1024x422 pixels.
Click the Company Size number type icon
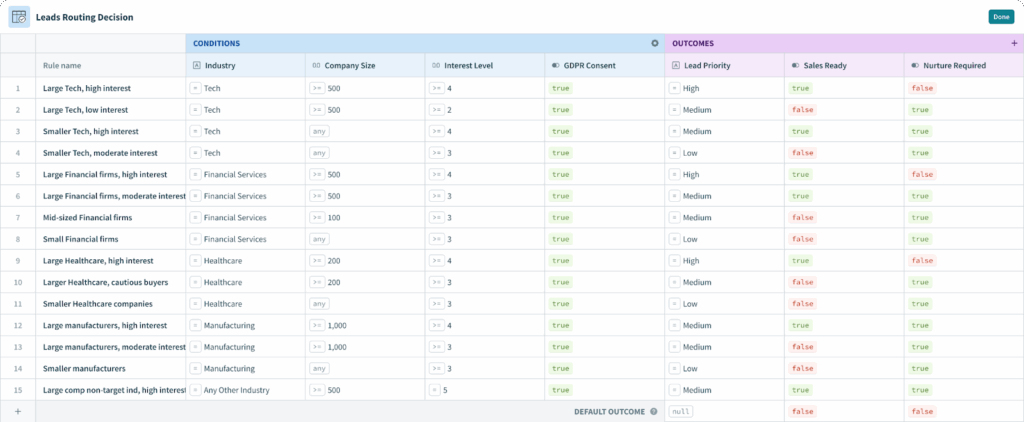tap(316, 65)
